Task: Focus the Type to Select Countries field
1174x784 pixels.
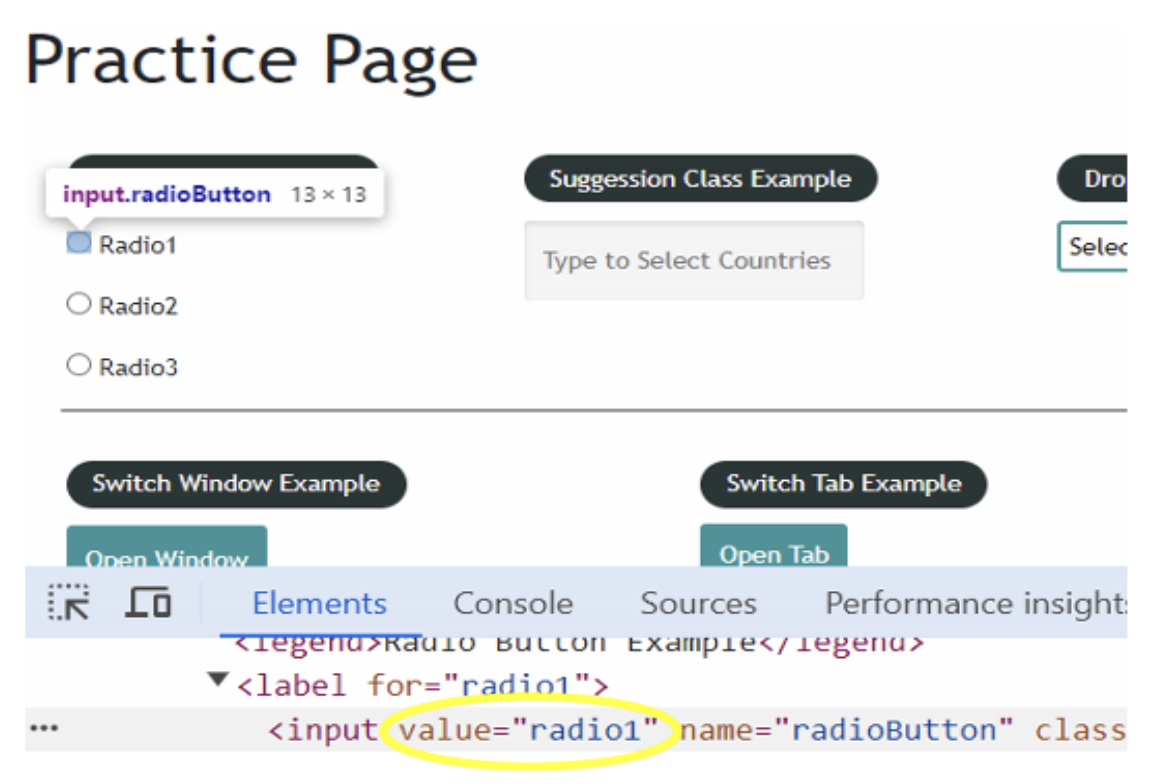Action: pos(694,261)
